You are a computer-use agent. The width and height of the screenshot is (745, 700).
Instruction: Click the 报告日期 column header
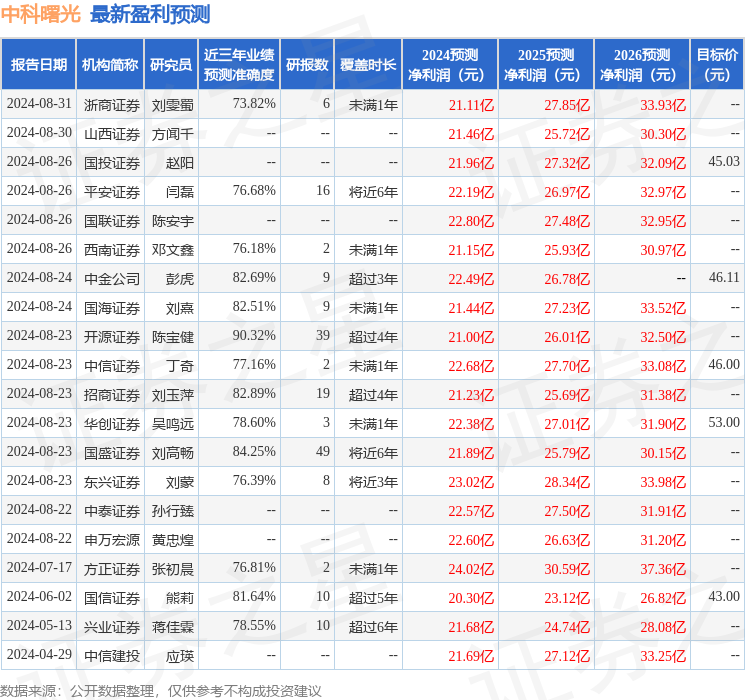tap(38, 65)
